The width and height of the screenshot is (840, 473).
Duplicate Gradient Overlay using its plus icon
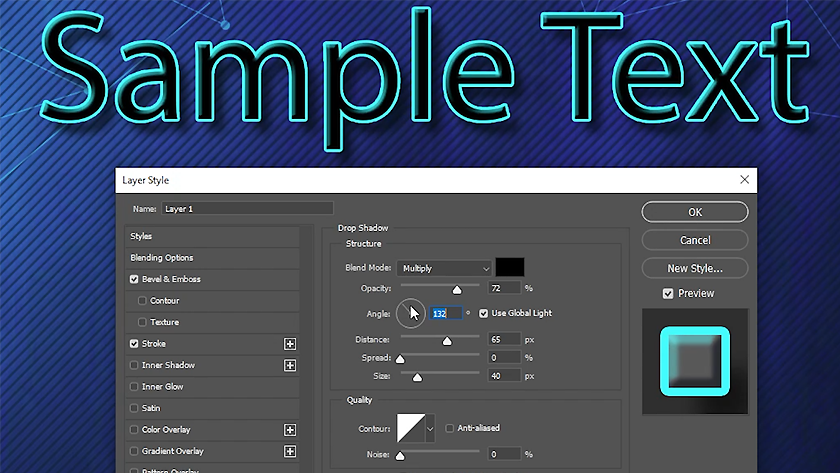(x=290, y=451)
